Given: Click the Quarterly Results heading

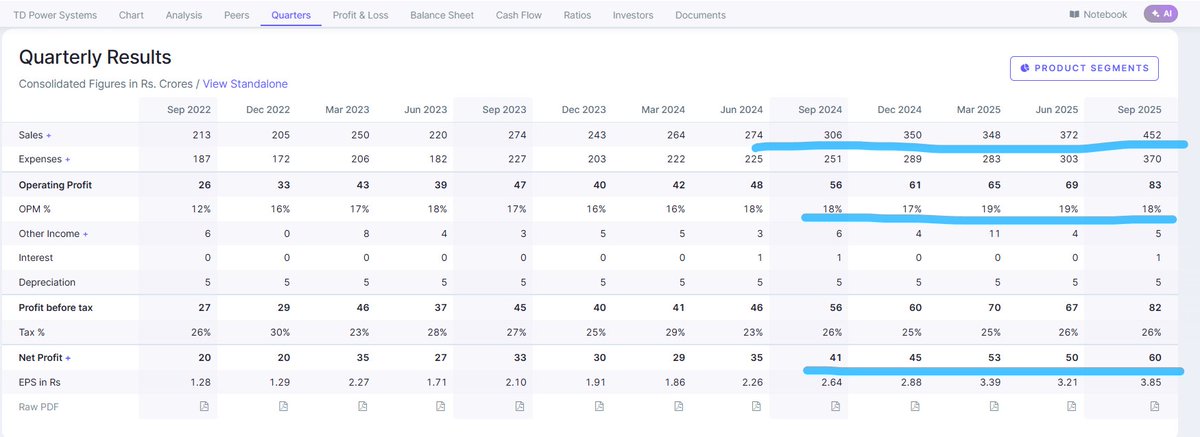Looking at the screenshot, I should (95, 57).
